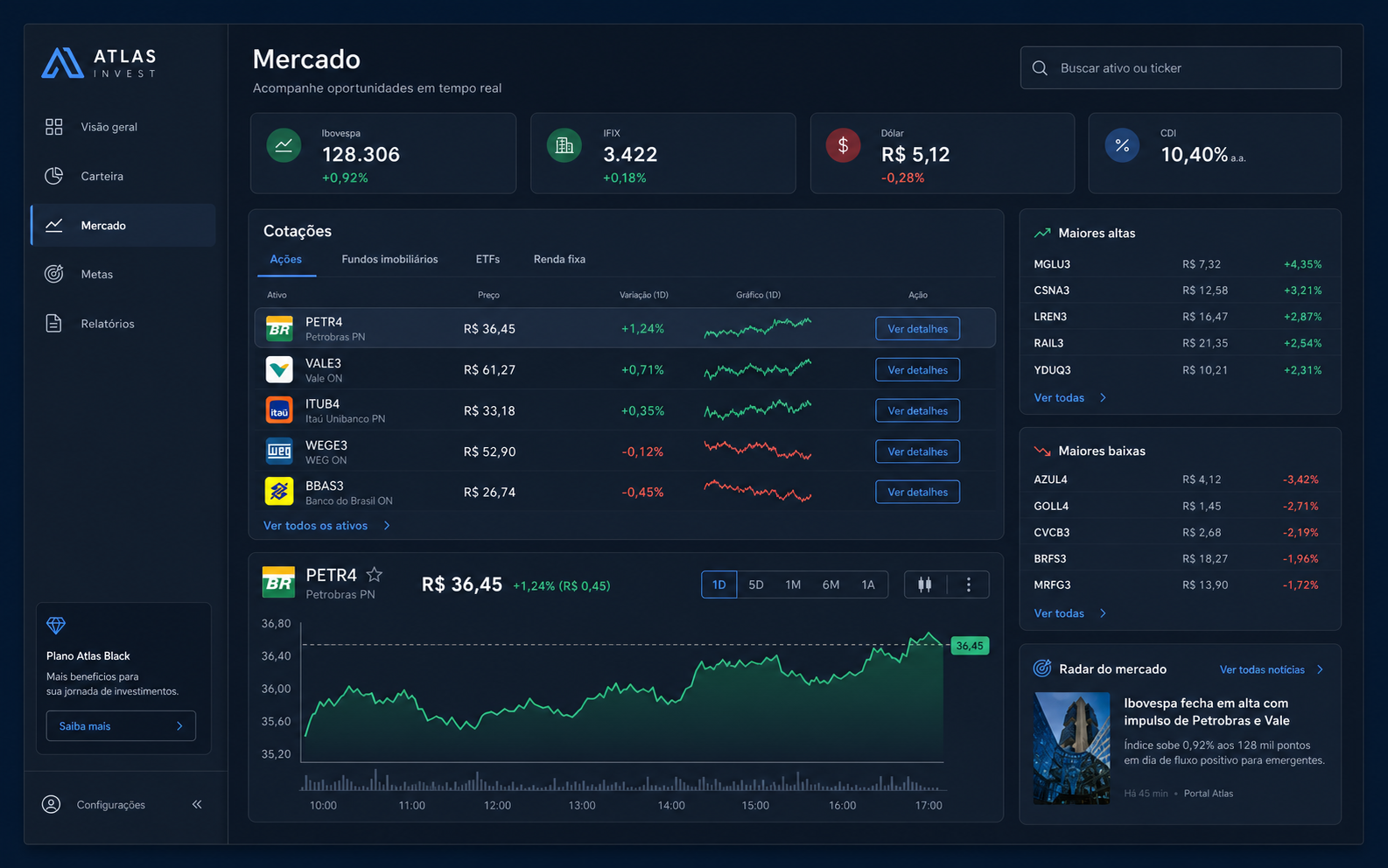Image resolution: width=1388 pixels, height=868 pixels.
Task: Click the Carteira pie chart icon
Action: pos(53,176)
